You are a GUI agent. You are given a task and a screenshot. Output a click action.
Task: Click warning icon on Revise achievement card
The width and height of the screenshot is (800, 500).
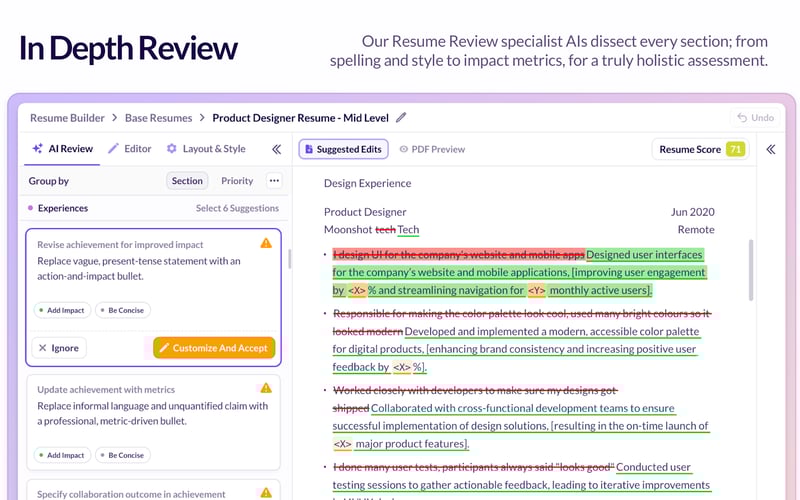tap(266, 243)
